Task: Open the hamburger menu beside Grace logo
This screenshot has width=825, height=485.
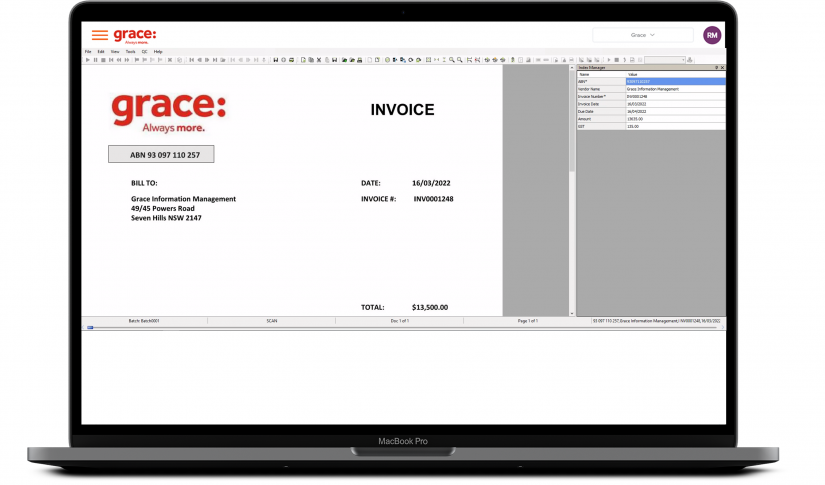Action: 99,35
